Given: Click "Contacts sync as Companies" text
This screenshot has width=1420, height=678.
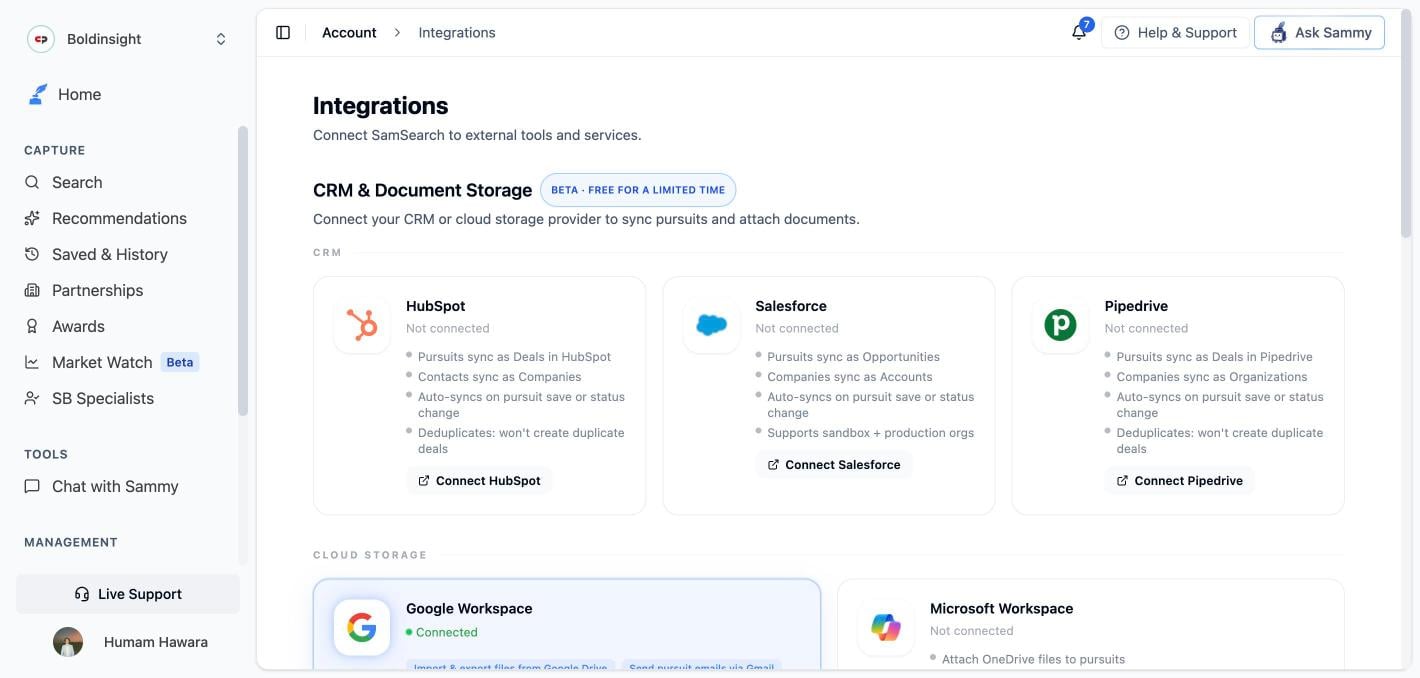Looking at the screenshot, I should pos(499,377).
